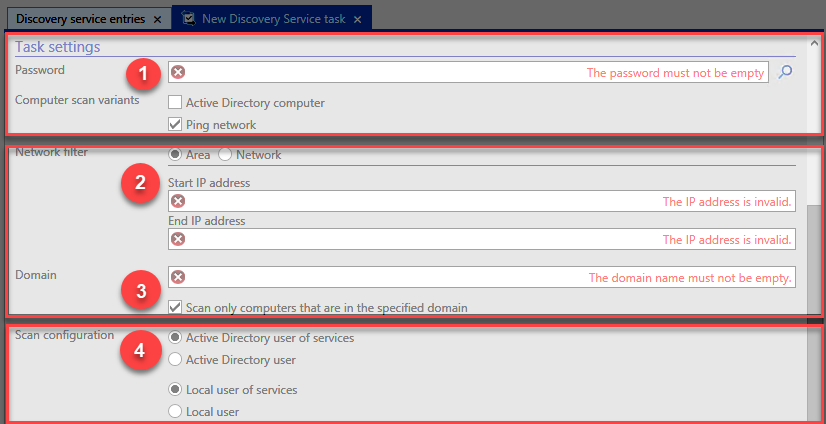Choose Active Directory user option
826x424 pixels.
[174, 360]
